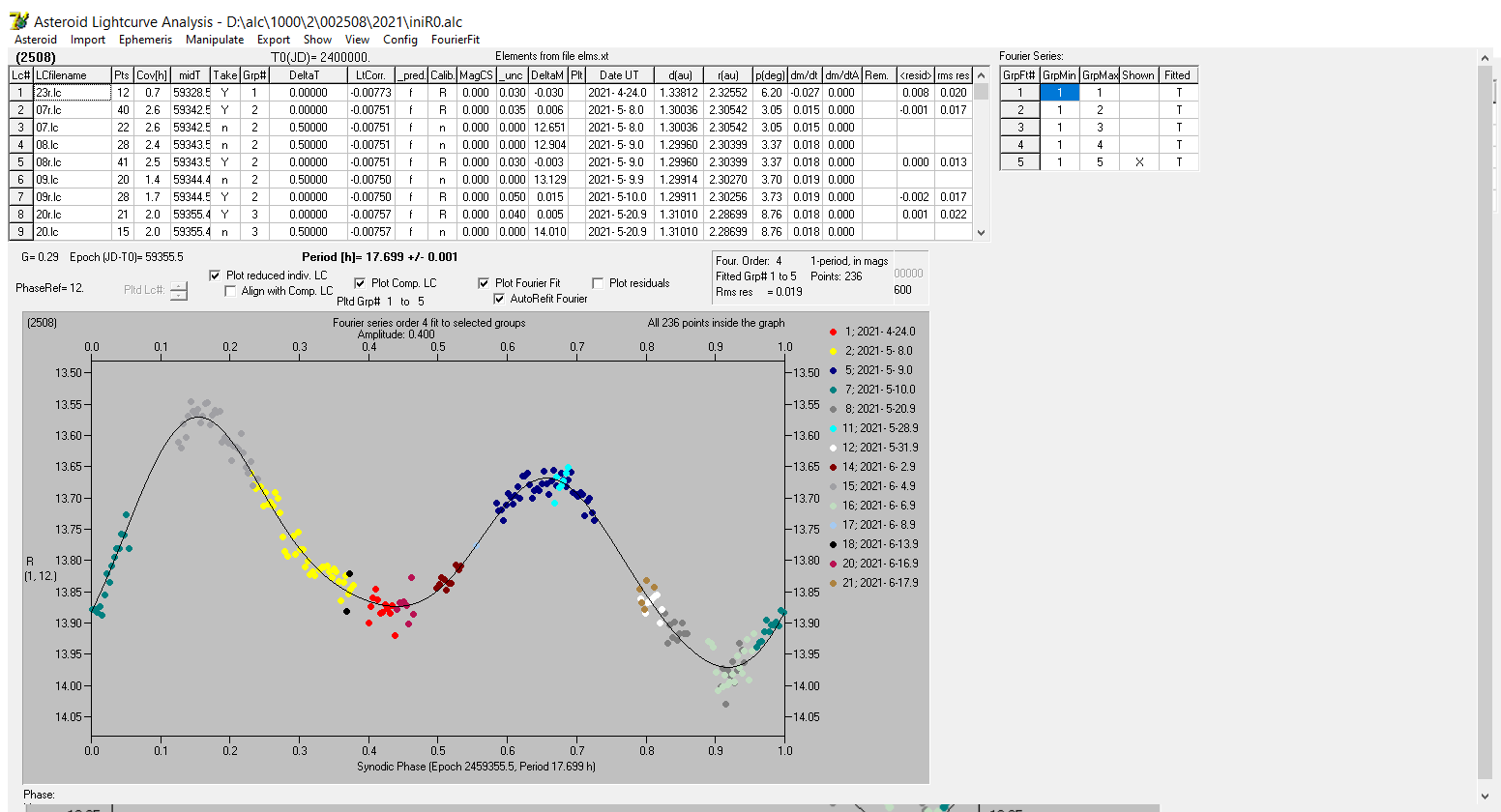Image resolution: width=1501 pixels, height=812 pixels.
Task: Open the Import menu
Action: tap(88, 40)
